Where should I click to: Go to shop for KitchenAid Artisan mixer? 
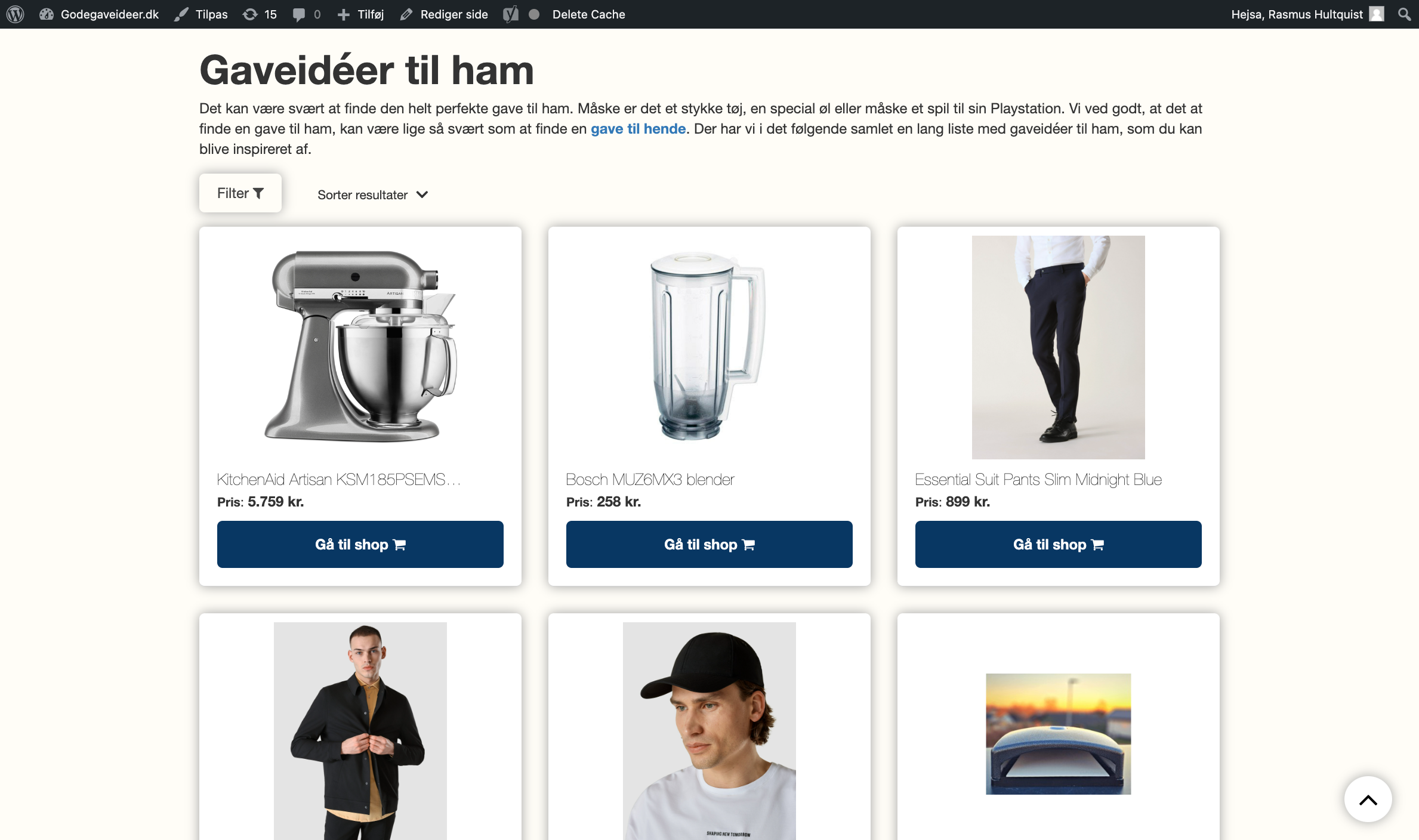(x=360, y=545)
